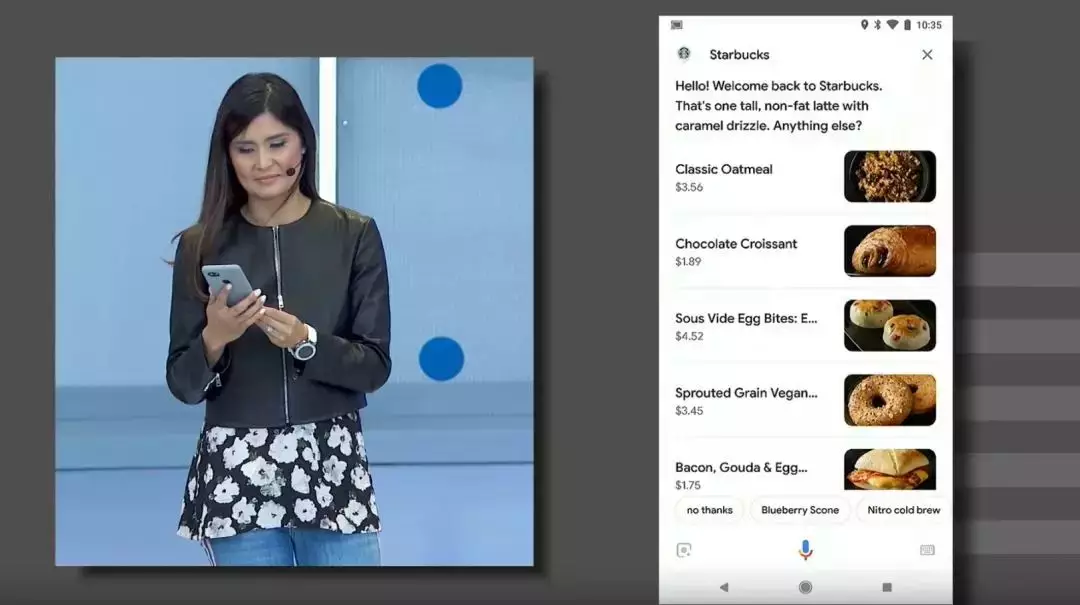Tap the location icon in status bar
Image resolution: width=1080 pixels, height=605 pixels.
pos(864,25)
